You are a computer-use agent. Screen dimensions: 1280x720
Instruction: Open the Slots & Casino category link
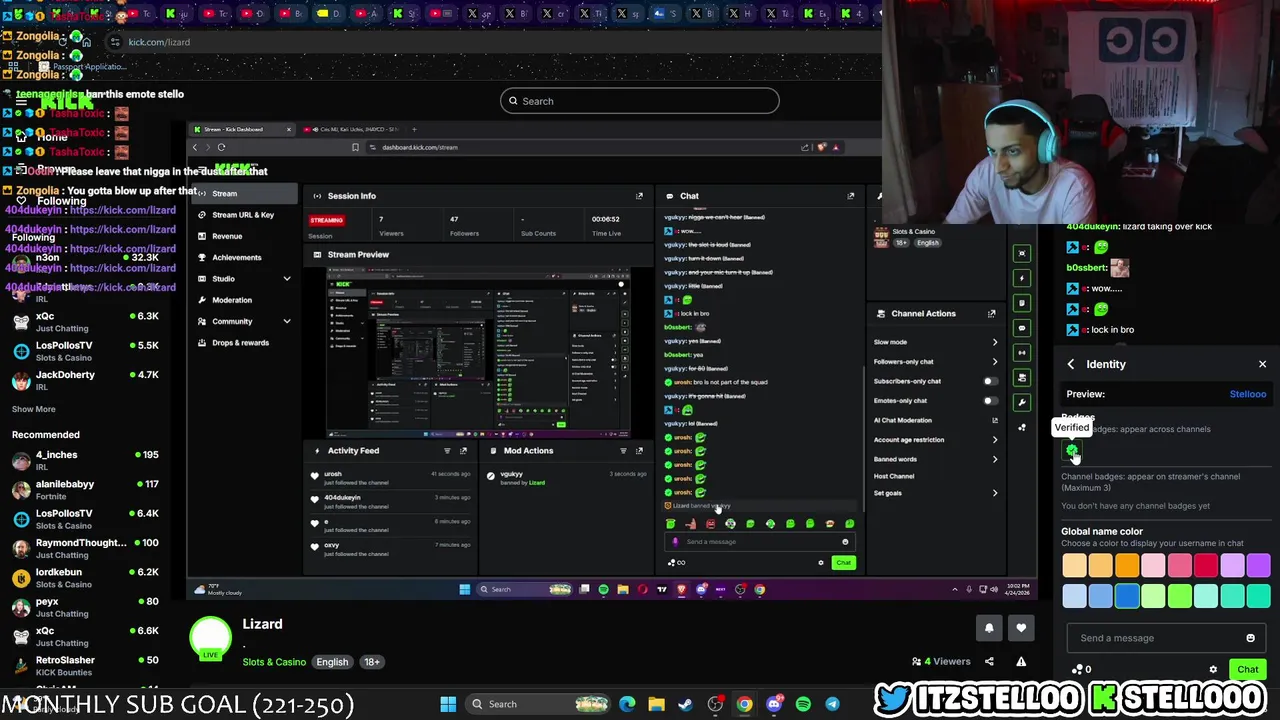pos(274,662)
